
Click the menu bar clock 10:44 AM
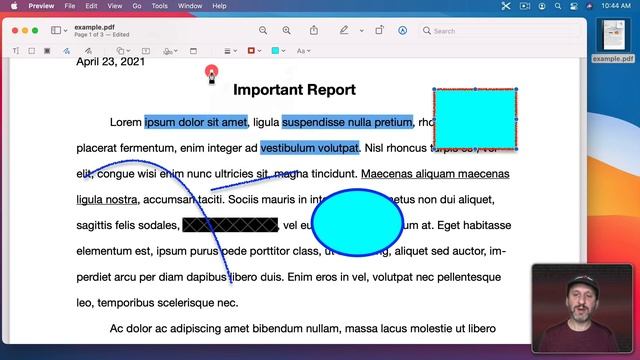click(x=616, y=6)
